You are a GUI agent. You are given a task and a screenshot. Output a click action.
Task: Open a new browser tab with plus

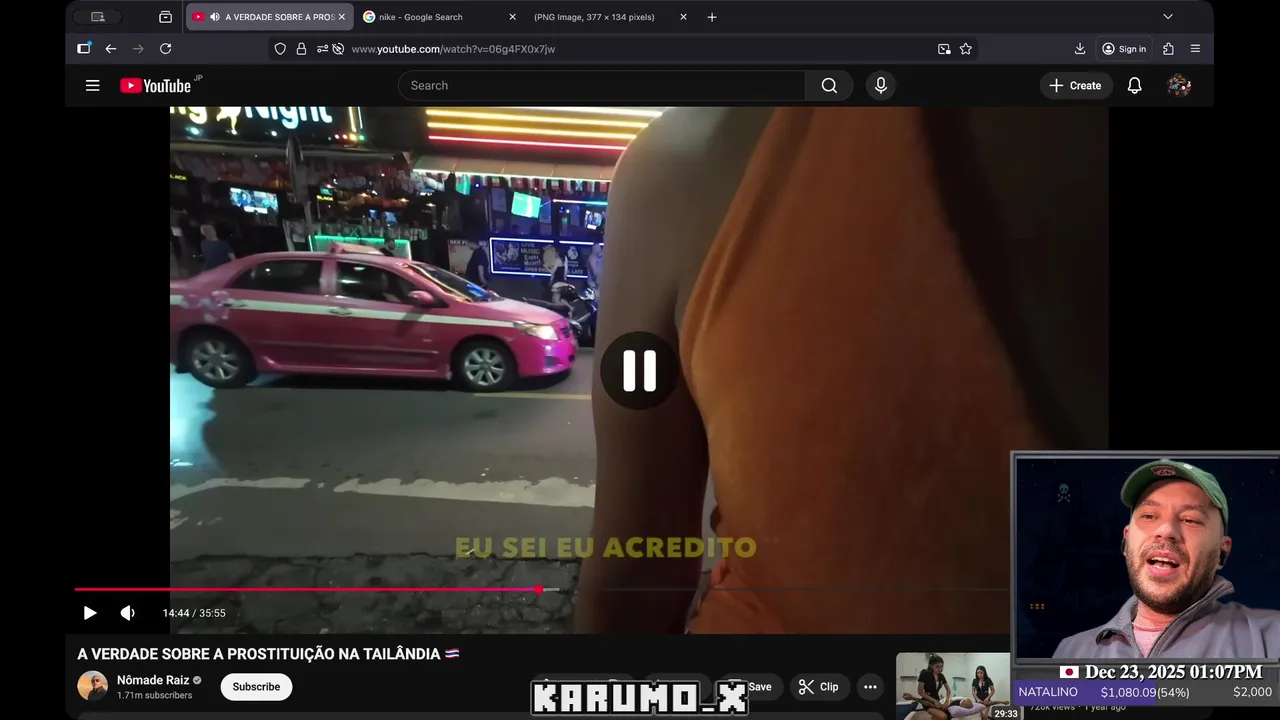[x=712, y=17]
